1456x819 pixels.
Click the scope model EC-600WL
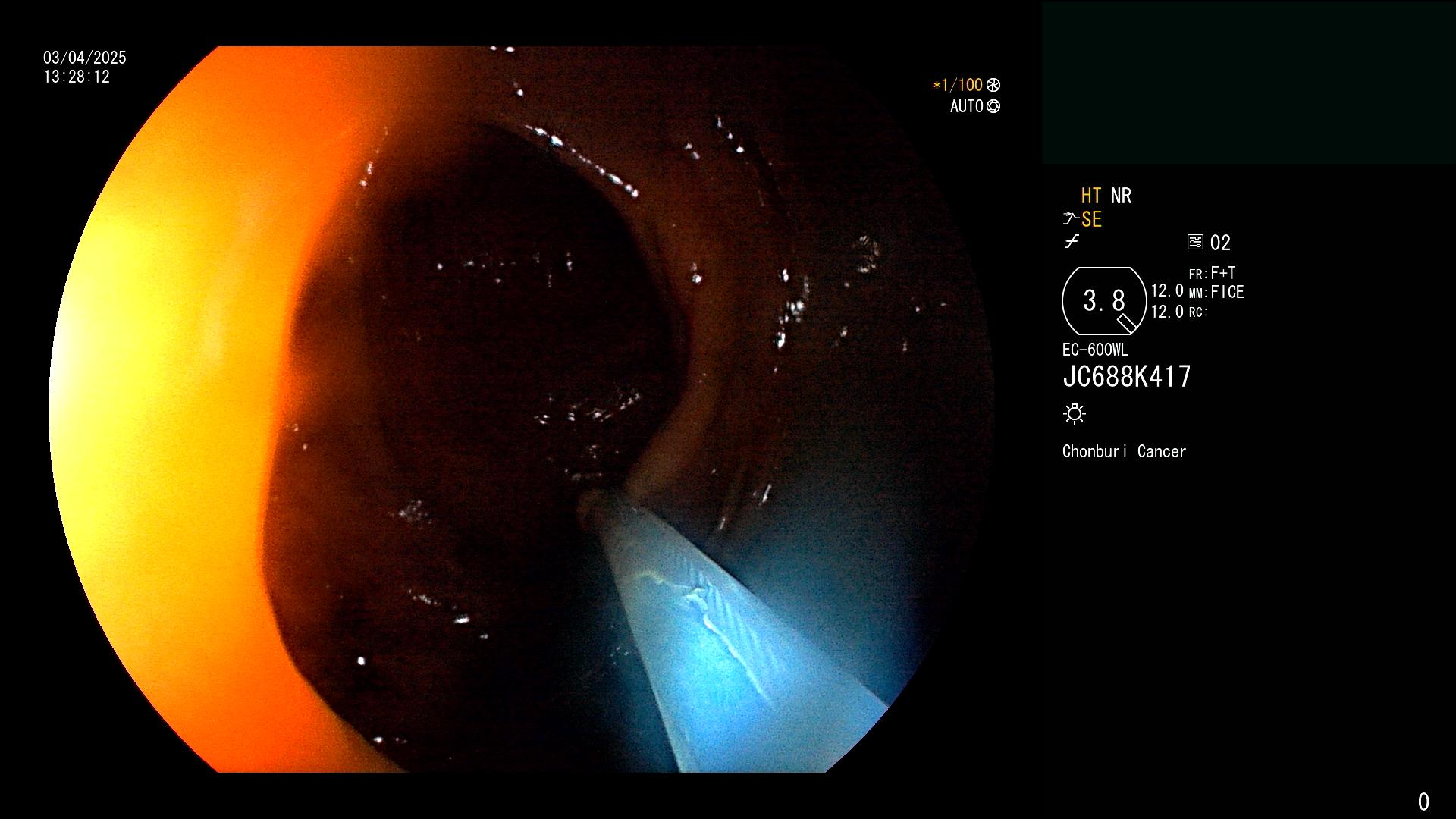point(1095,350)
